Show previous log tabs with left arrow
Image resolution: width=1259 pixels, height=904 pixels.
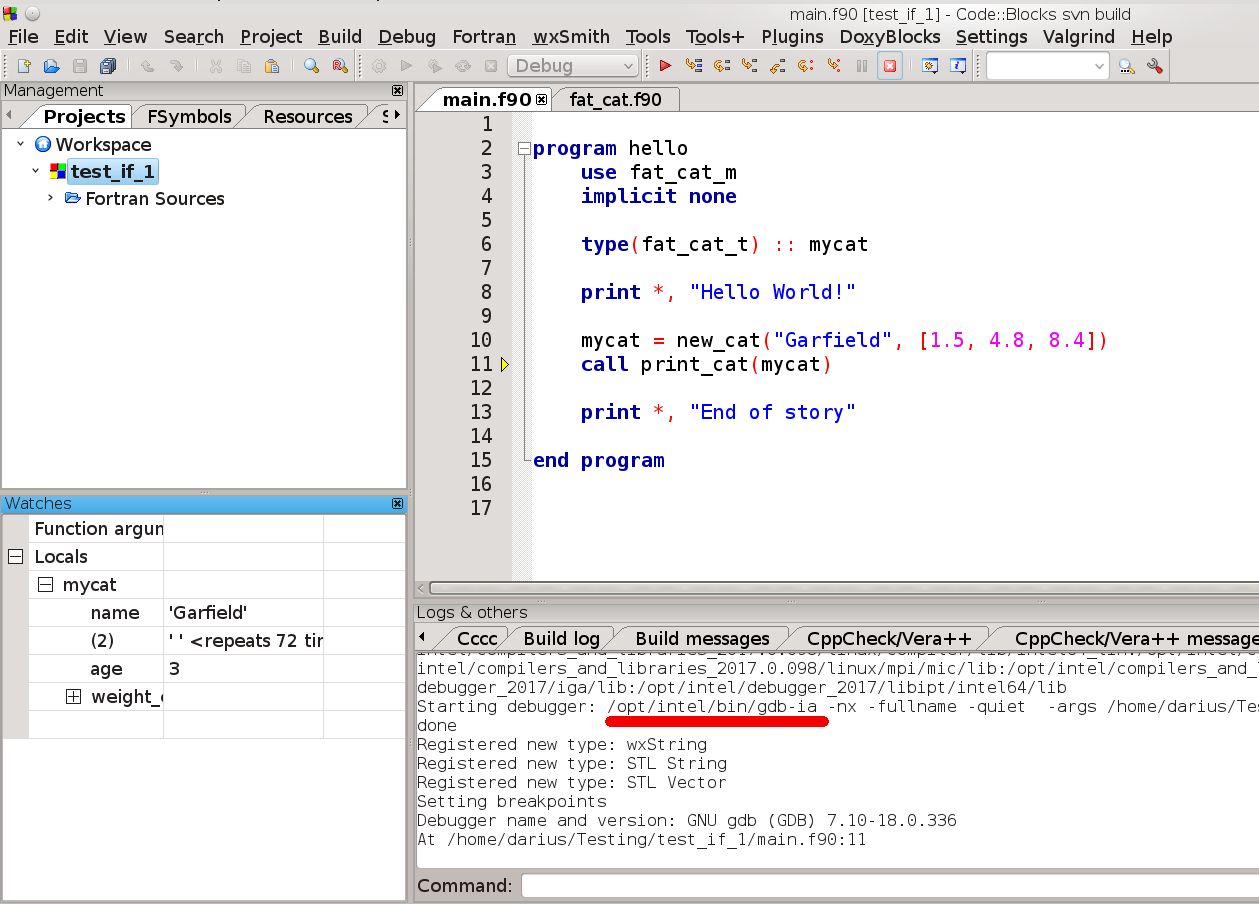(422, 638)
